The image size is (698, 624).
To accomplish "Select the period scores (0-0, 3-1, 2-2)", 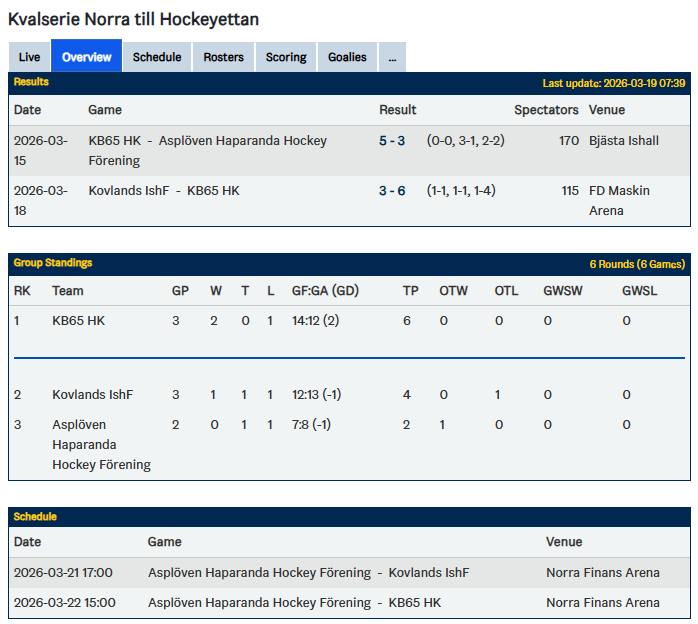I will point(466,141).
